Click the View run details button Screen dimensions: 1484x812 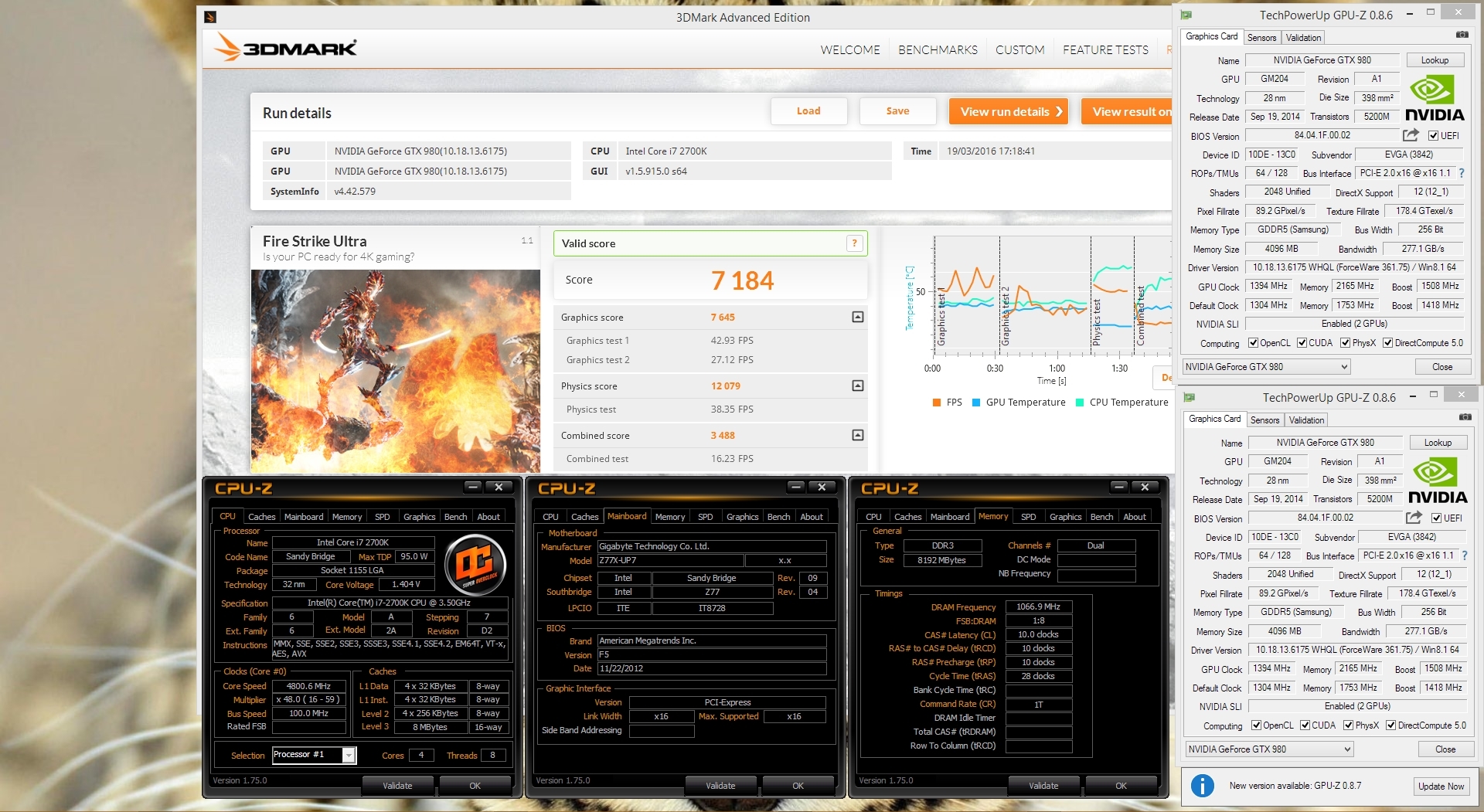click(1008, 111)
